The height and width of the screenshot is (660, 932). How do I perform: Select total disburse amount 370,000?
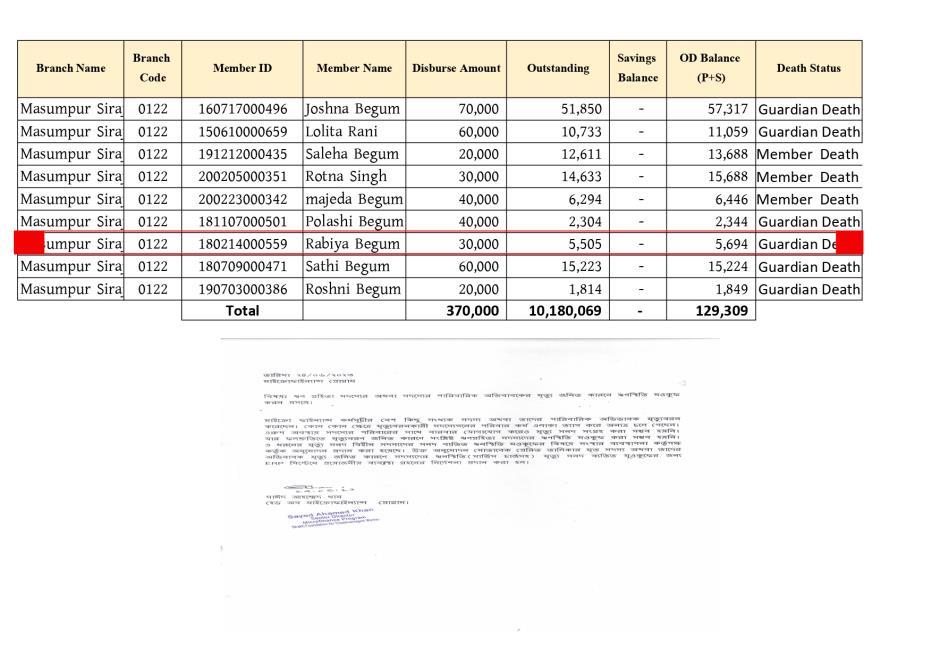click(473, 310)
